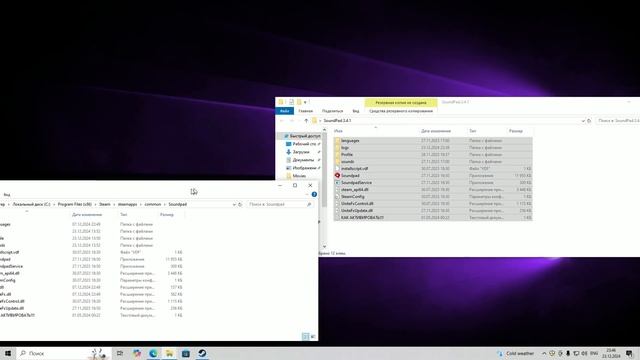This screenshot has height=360, width=640.
Task: Open Steam from the taskbar
Action: point(202,353)
